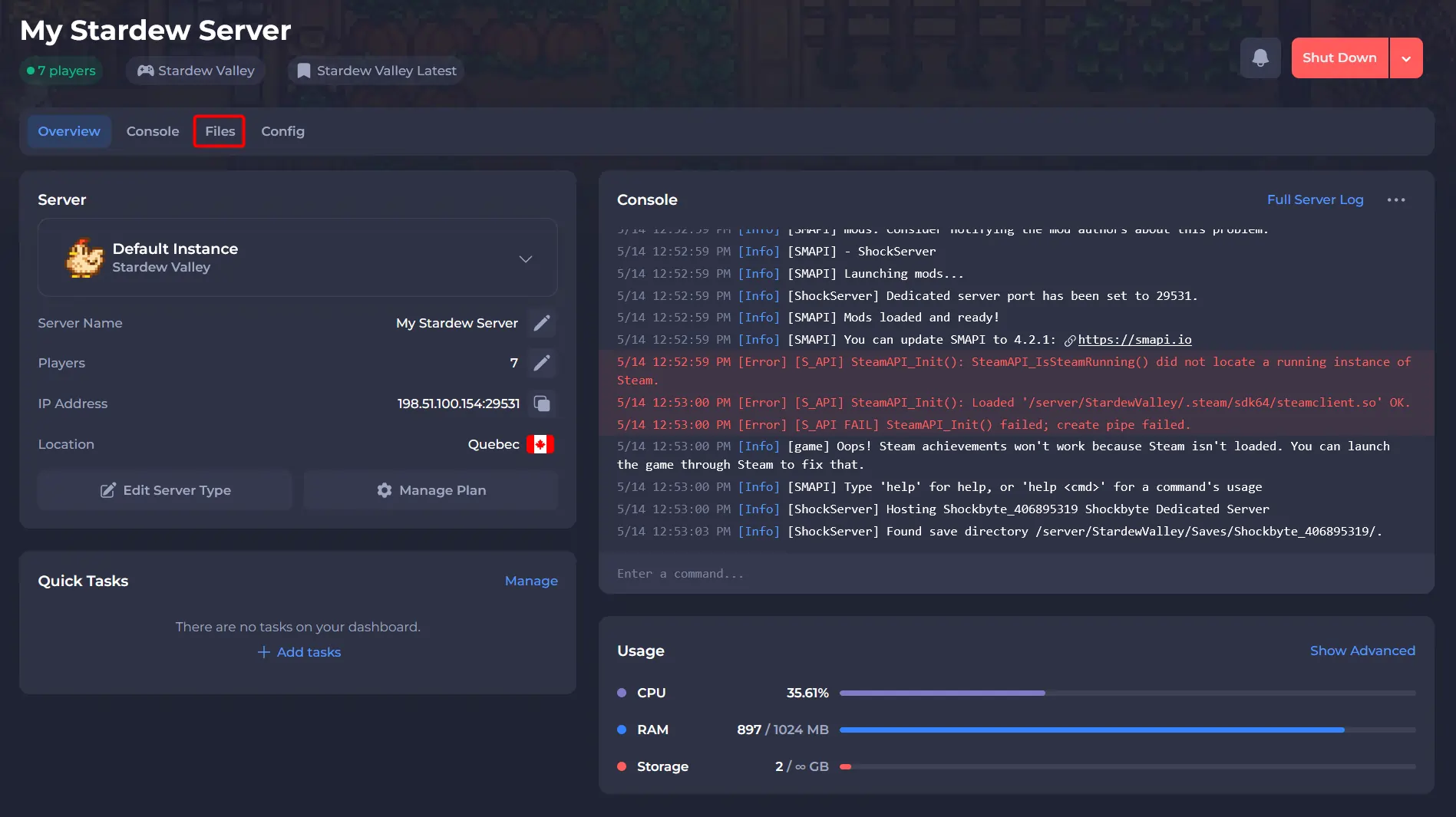Click the Canada flag icon next to Quebec

pos(540,444)
